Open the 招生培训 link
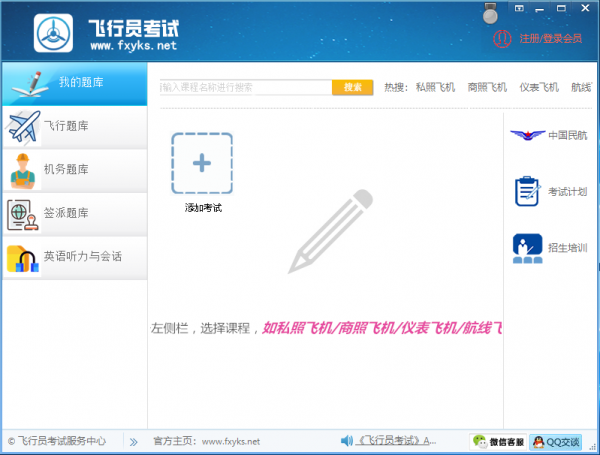 (x=567, y=248)
